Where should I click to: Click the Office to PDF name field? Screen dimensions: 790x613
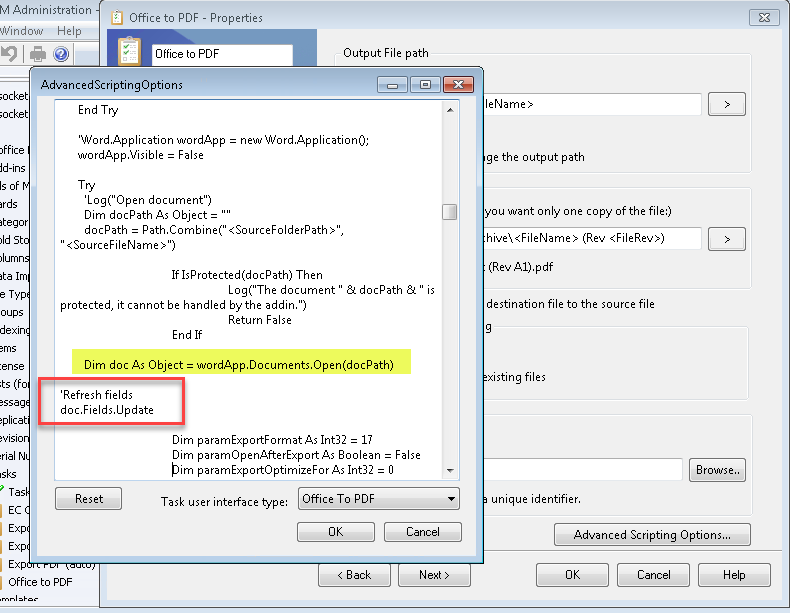click(x=222, y=54)
